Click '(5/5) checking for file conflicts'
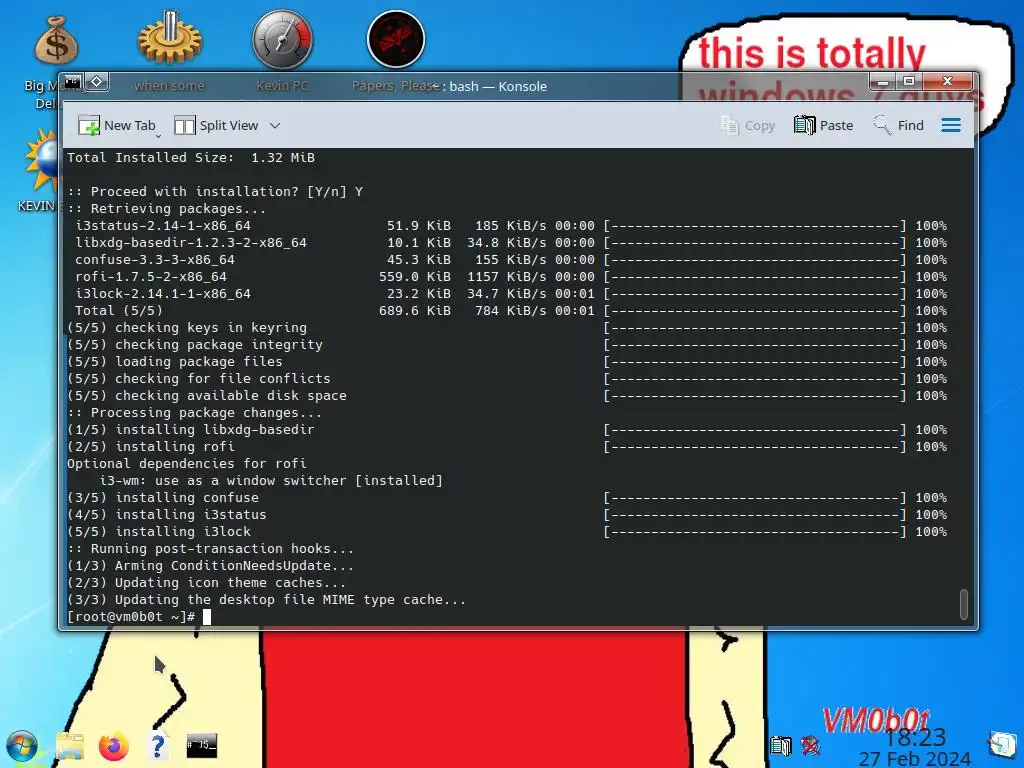Viewport: 1024px width, 768px height. tap(199, 378)
